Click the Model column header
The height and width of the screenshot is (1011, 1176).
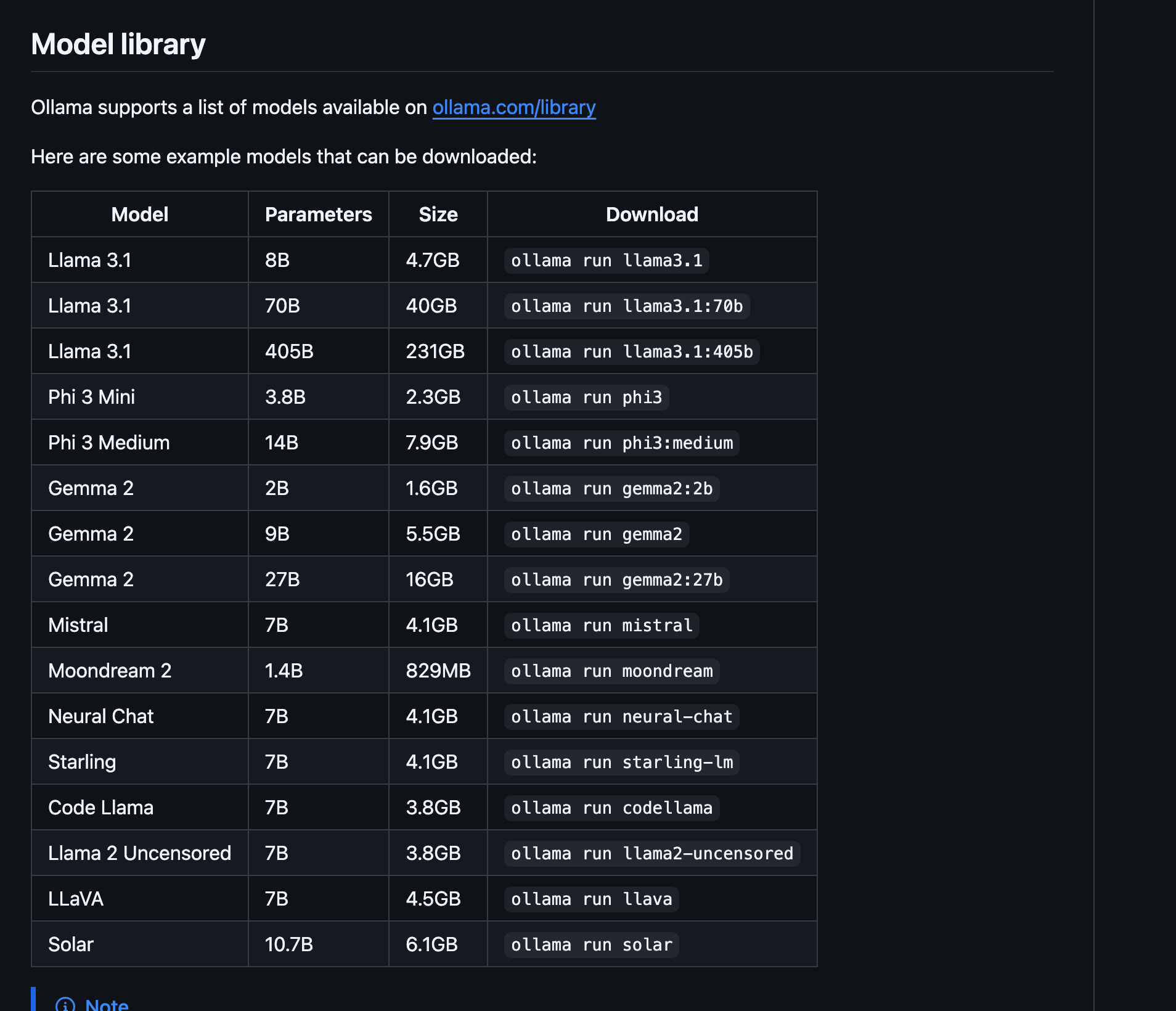(140, 215)
